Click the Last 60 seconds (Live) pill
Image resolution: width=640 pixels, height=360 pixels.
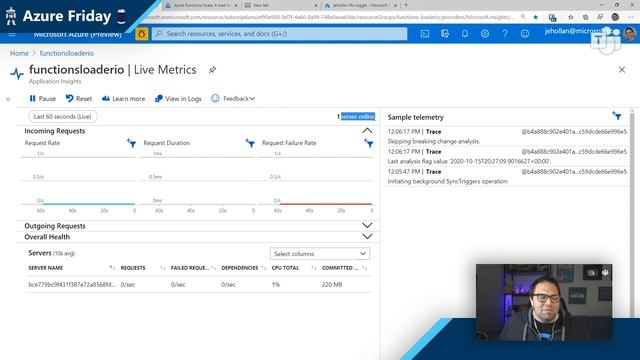pyautogui.click(x=63, y=116)
